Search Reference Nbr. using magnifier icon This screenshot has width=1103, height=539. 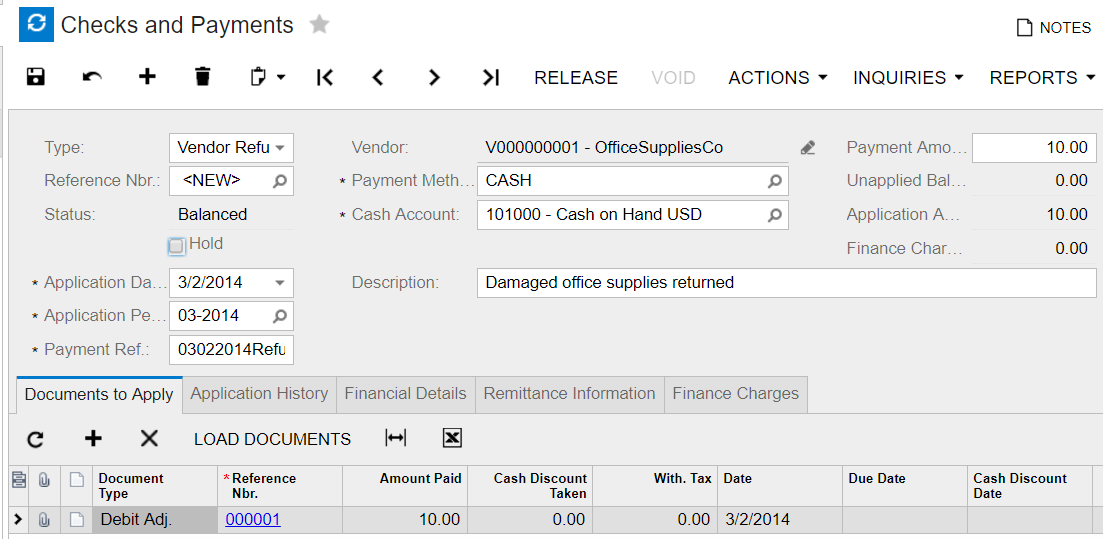click(279, 181)
